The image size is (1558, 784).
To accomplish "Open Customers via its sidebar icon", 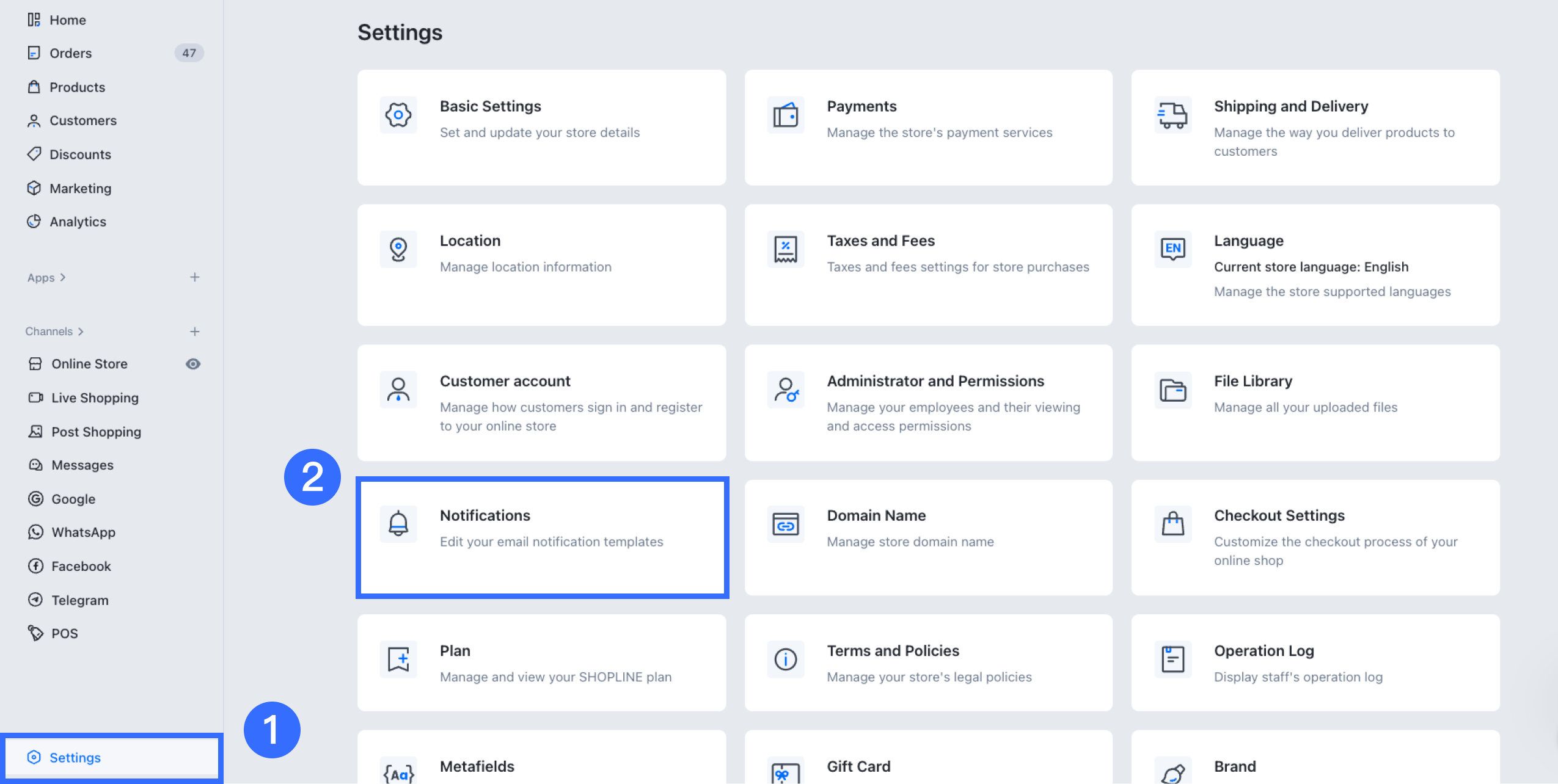I will point(35,120).
